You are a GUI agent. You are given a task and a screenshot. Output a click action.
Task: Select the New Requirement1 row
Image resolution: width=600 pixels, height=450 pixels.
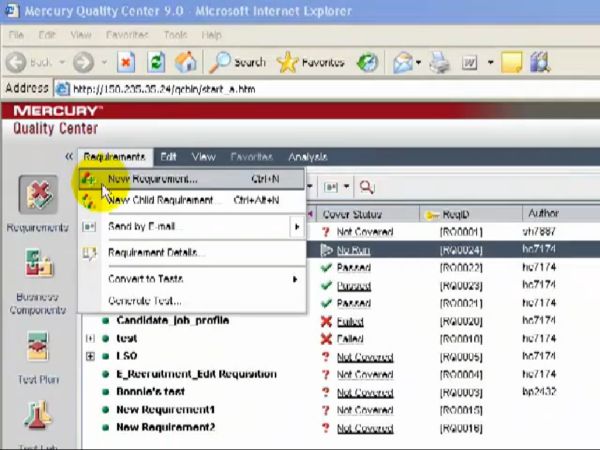[x=165, y=409]
